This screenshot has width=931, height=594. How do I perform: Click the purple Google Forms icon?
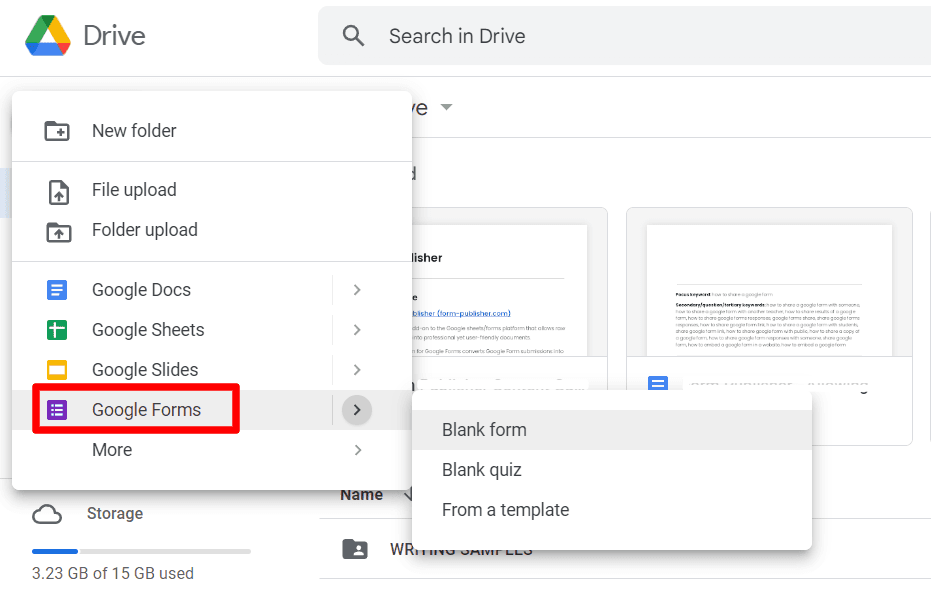(x=57, y=410)
